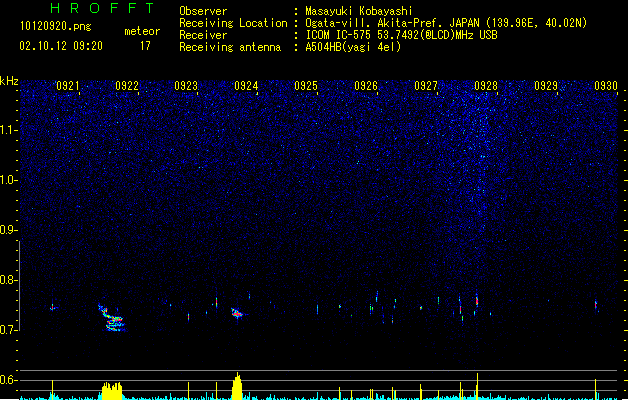Click the 0927 time marker

tap(426, 86)
